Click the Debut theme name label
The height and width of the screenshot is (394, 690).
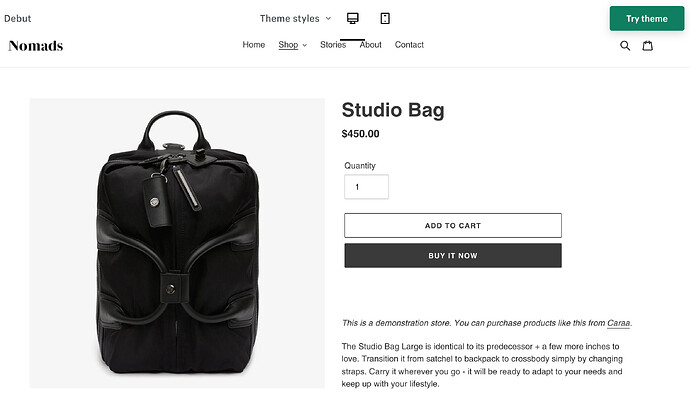click(18, 18)
